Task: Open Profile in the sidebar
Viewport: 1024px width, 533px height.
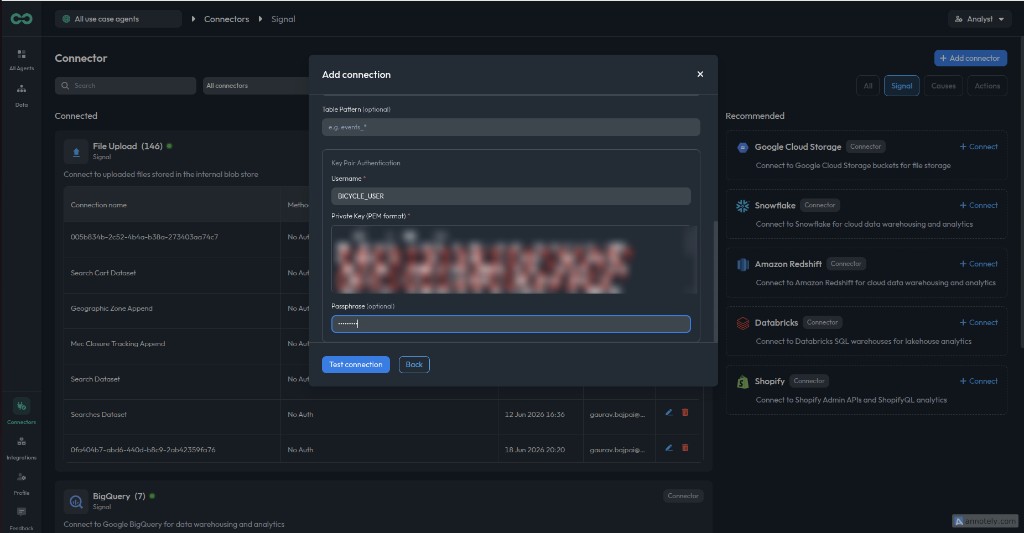Action: pyautogui.click(x=22, y=483)
